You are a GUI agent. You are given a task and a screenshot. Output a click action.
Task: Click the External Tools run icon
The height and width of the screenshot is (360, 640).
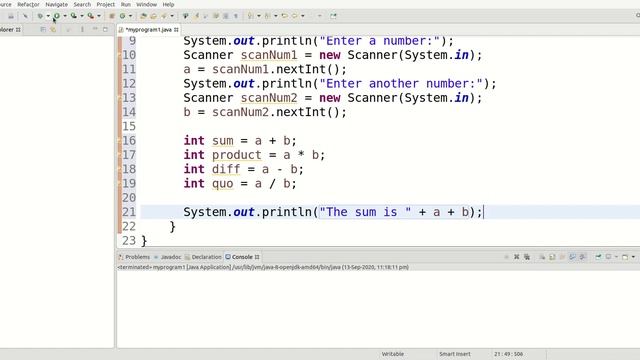pos(91,16)
